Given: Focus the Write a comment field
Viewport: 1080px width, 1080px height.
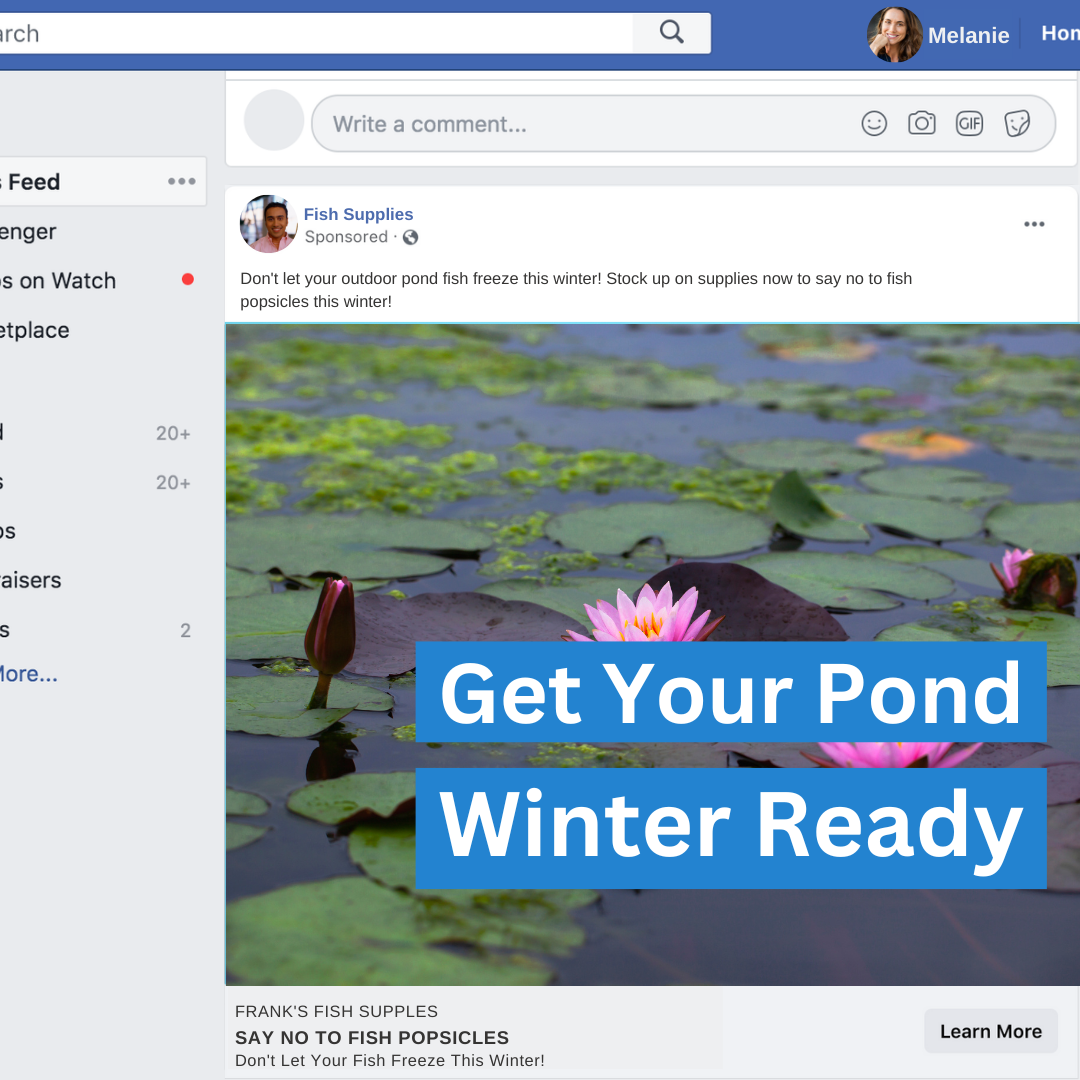Looking at the screenshot, I should 683,124.
